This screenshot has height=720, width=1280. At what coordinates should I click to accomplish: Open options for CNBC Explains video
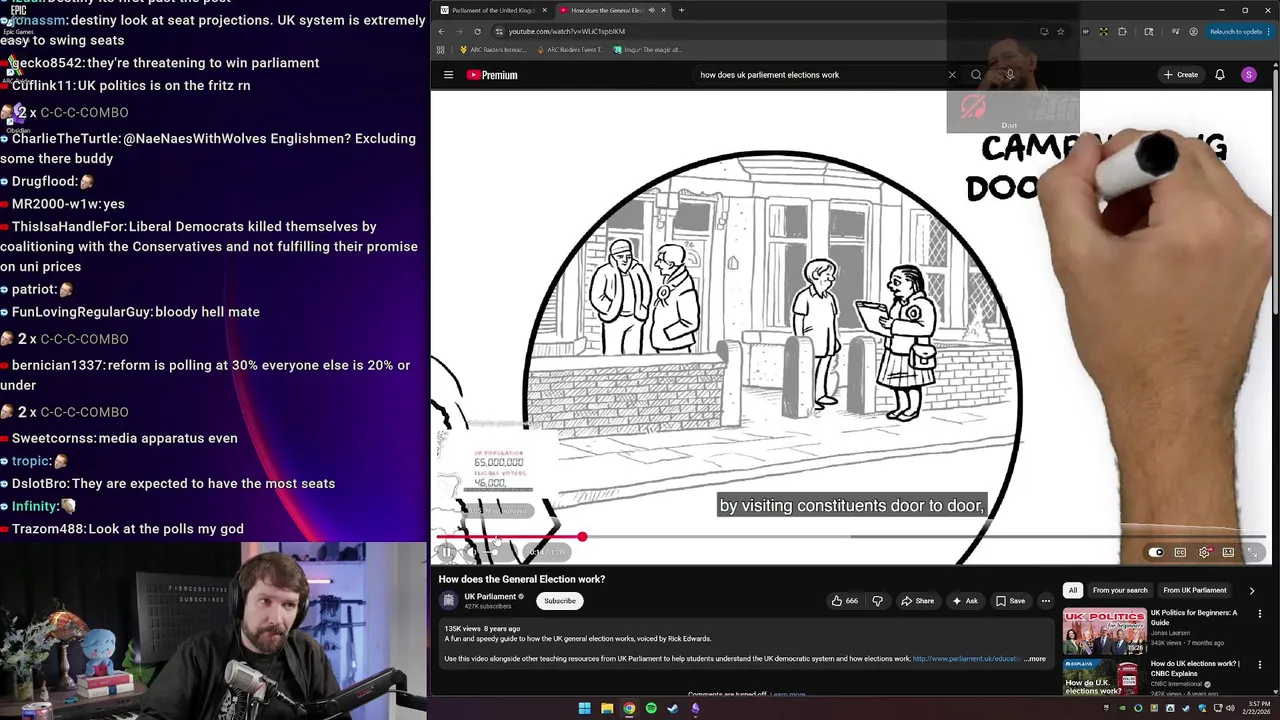click(x=1259, y=665)
